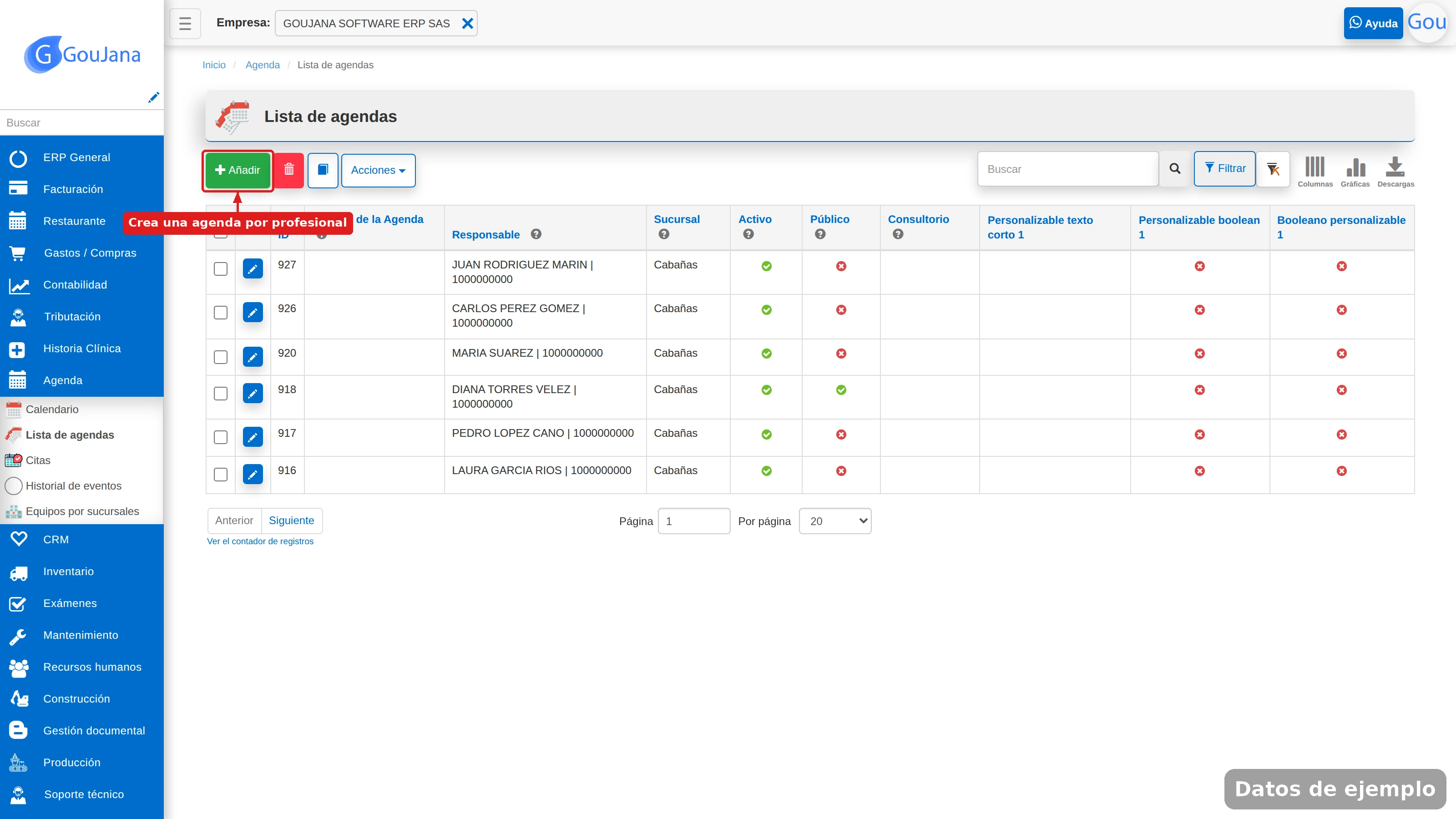The width and height of the screenshot is (1456, 819).
Task: Open Equipos por sucursales submenu item
Action: coord(82,511)
